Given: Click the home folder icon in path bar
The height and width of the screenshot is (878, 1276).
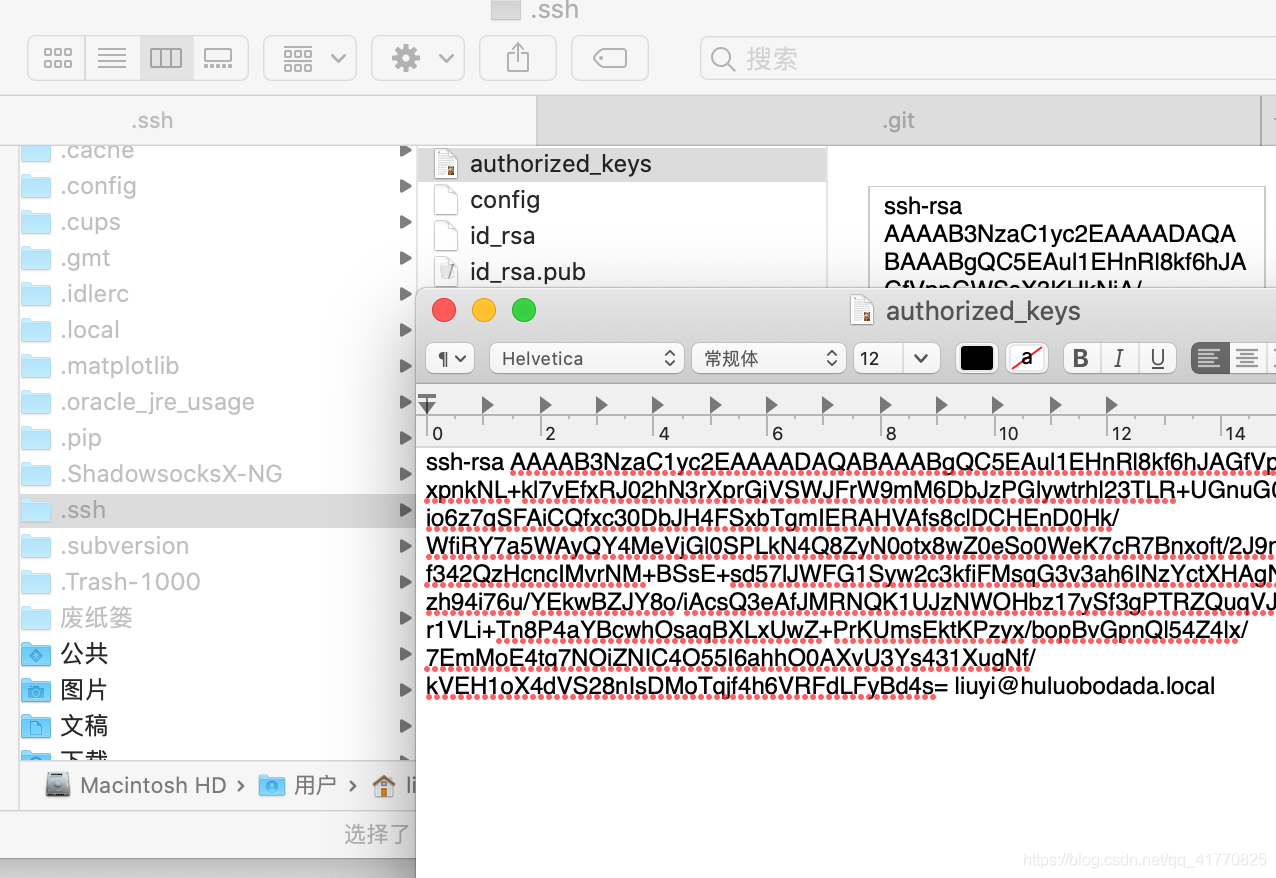Looking at the screenshot, I should (x=383, y=786).
